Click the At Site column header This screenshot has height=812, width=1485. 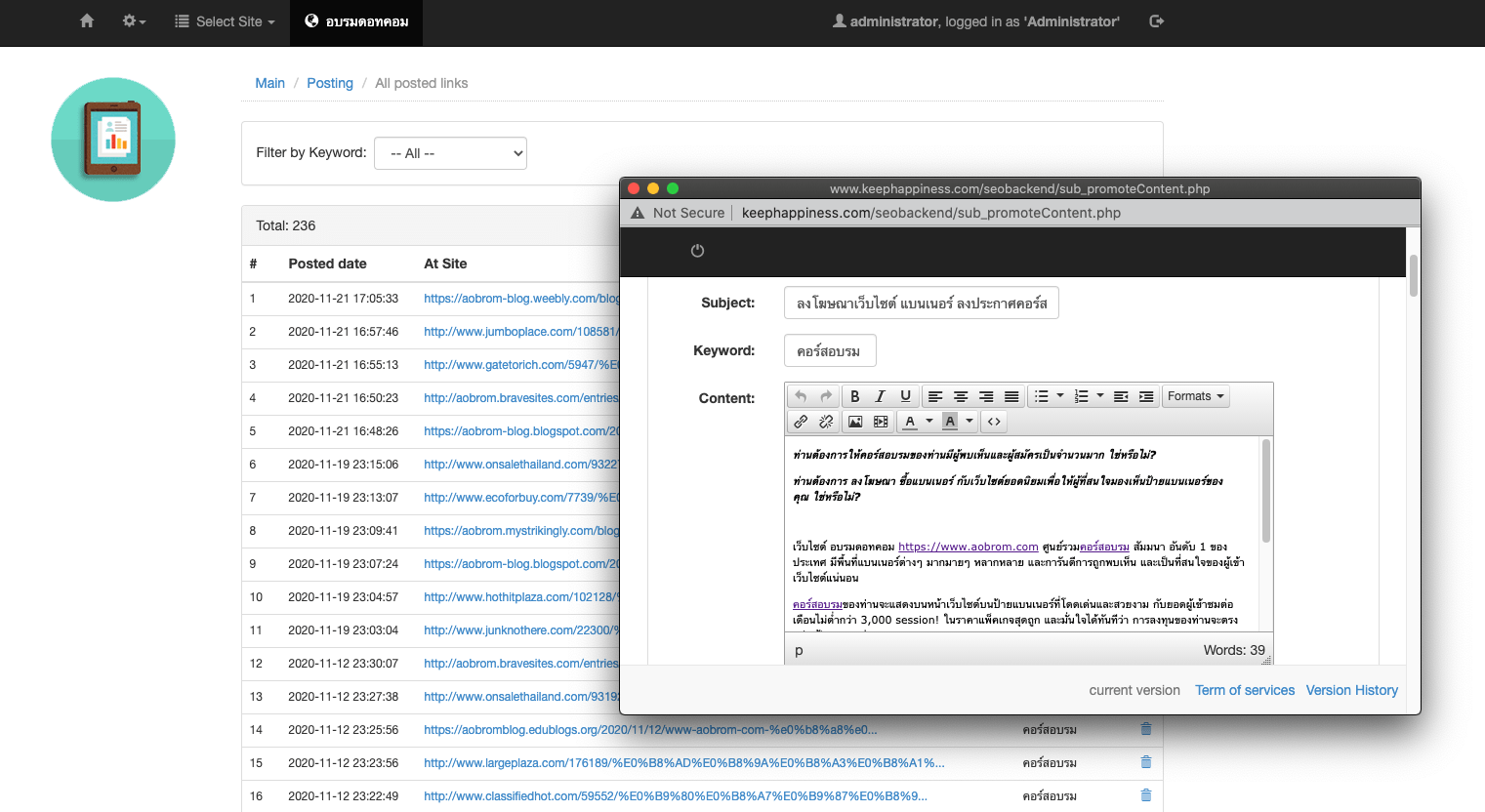(445, 264)
